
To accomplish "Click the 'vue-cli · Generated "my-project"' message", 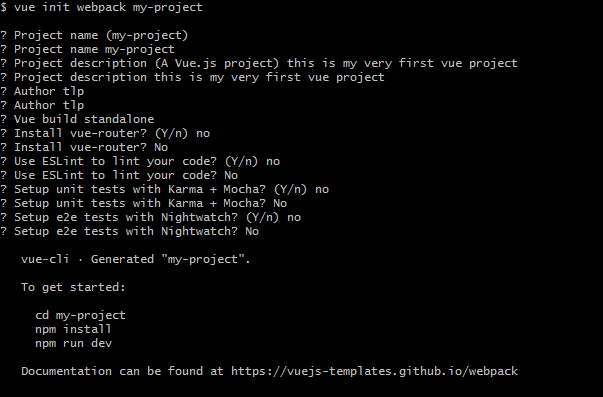I will pos(136,259).
